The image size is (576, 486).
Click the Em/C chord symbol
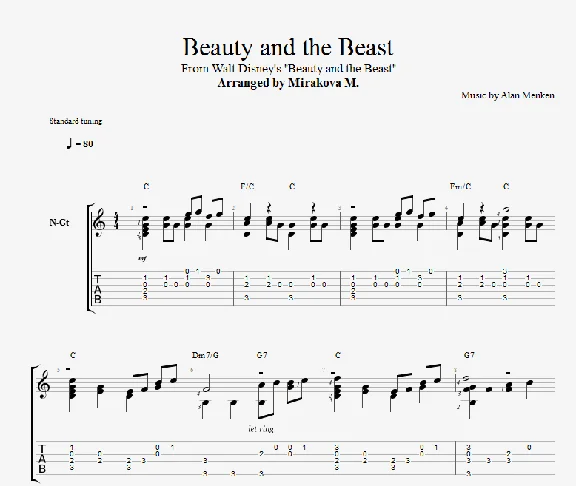point(461,187)
